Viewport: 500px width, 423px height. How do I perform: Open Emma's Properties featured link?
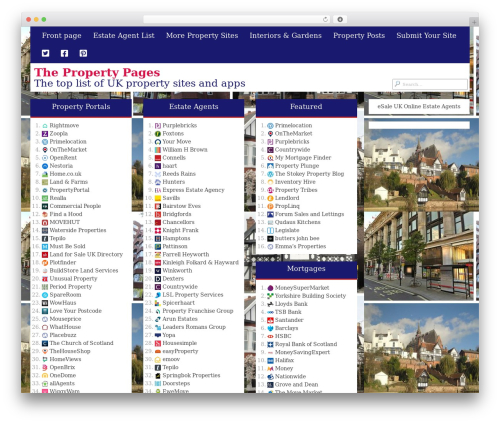(x=300, y=246)
